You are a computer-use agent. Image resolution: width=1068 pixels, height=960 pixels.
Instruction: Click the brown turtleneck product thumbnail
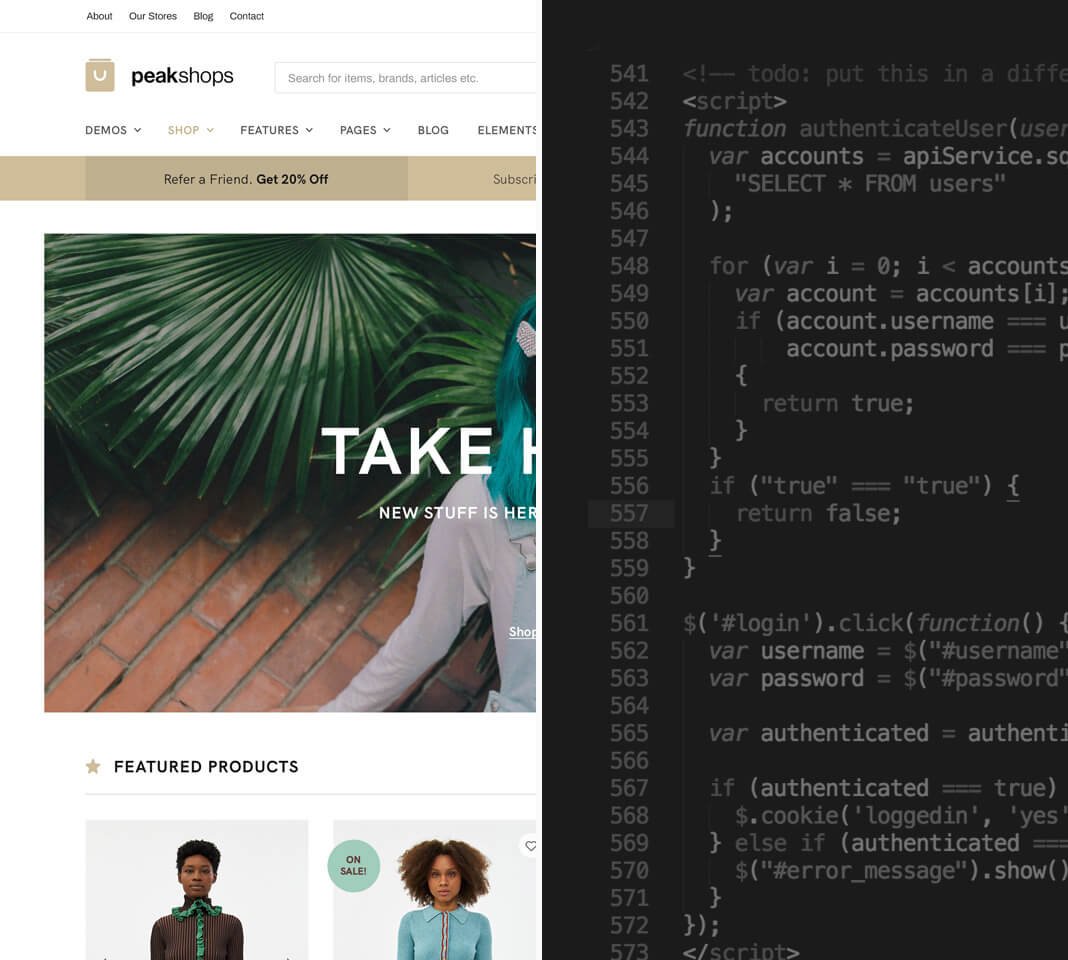click(x=197, y=890)
